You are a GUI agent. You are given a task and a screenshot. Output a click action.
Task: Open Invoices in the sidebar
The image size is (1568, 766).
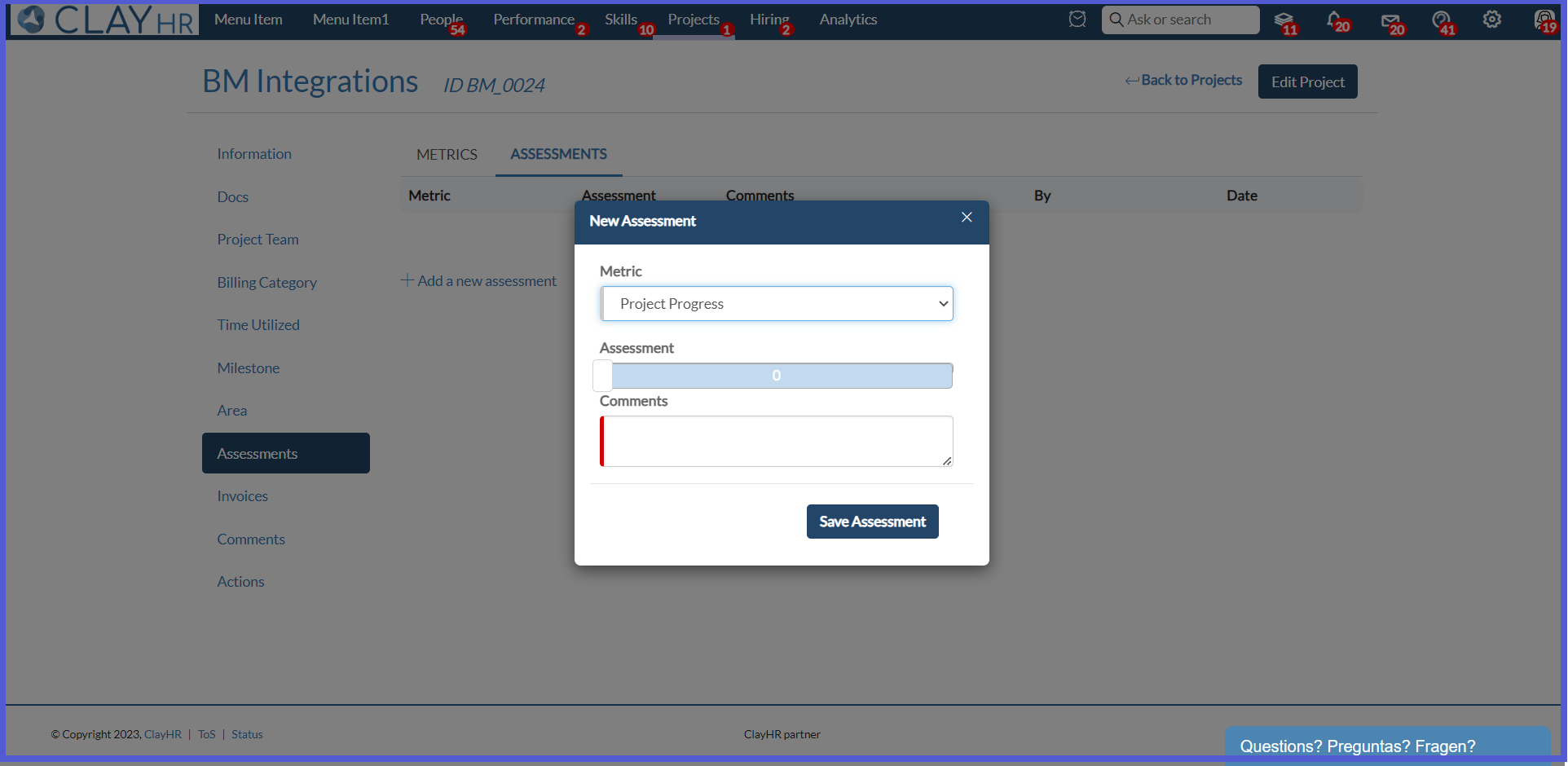click(242, 496)
